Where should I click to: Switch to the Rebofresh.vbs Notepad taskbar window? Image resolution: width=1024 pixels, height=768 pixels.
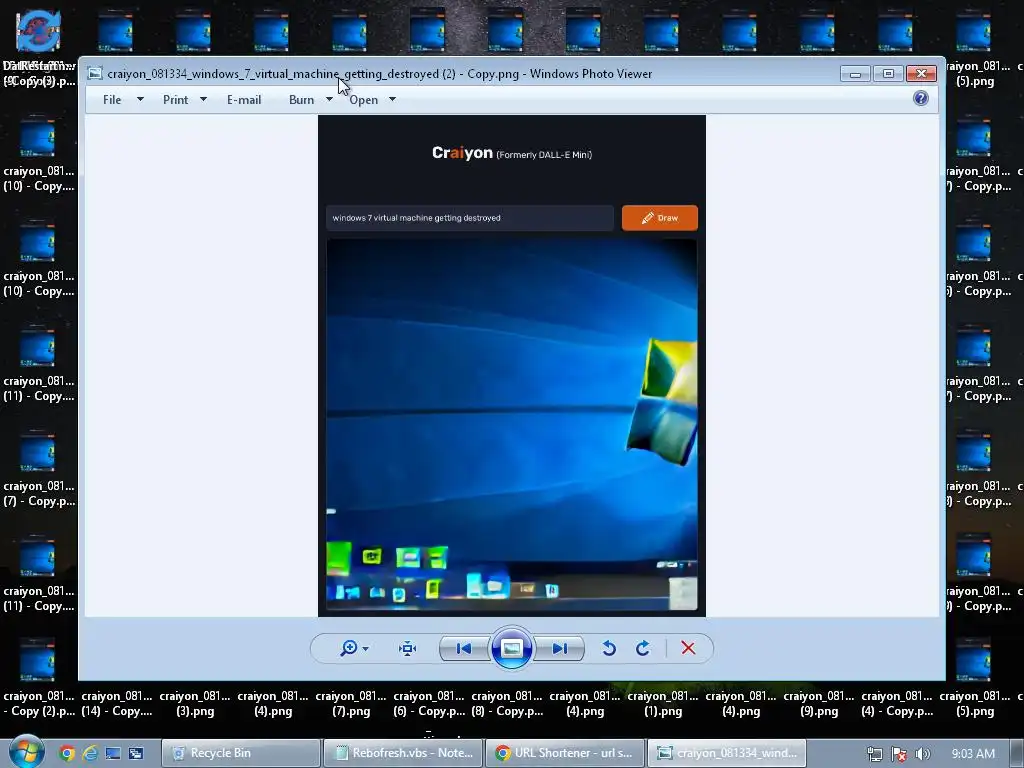(403, 753)
